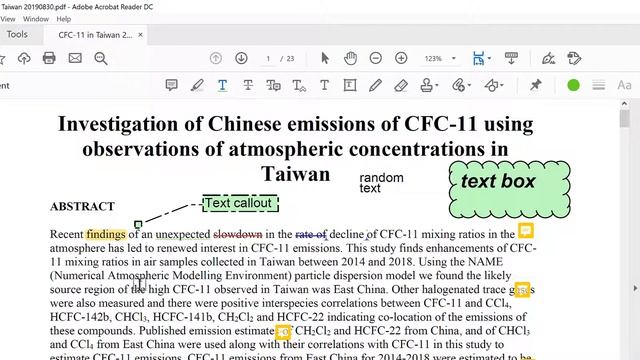This screenshot has height=360, width=640.
Task: Open sticky note after emission estimates
Action: [283, 332]
